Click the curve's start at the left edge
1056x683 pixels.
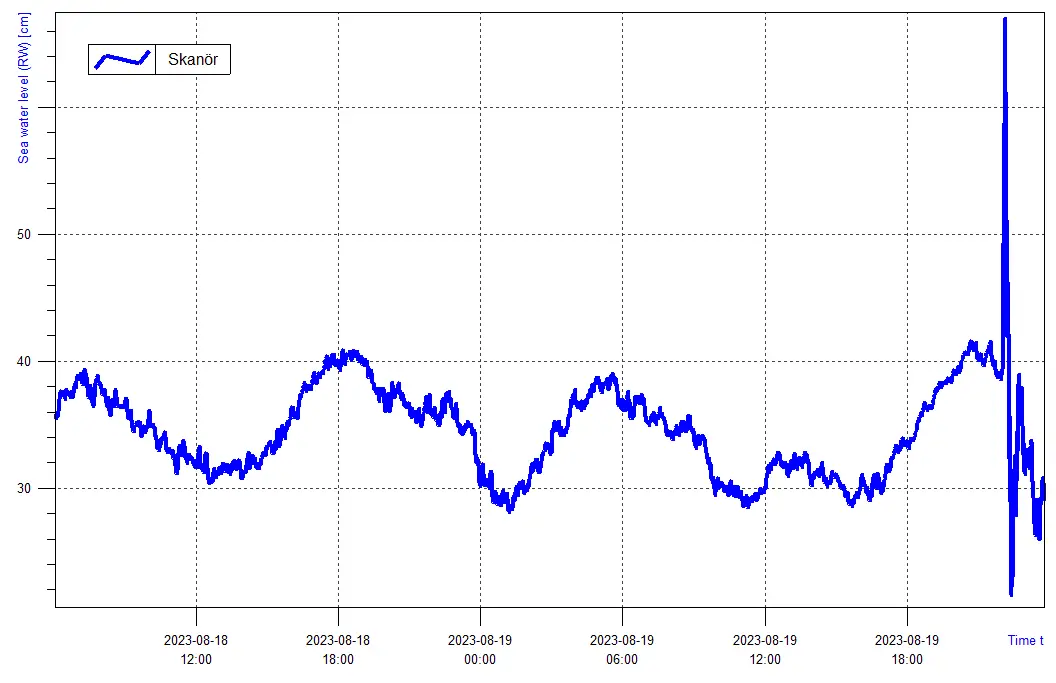click(56, 415)
